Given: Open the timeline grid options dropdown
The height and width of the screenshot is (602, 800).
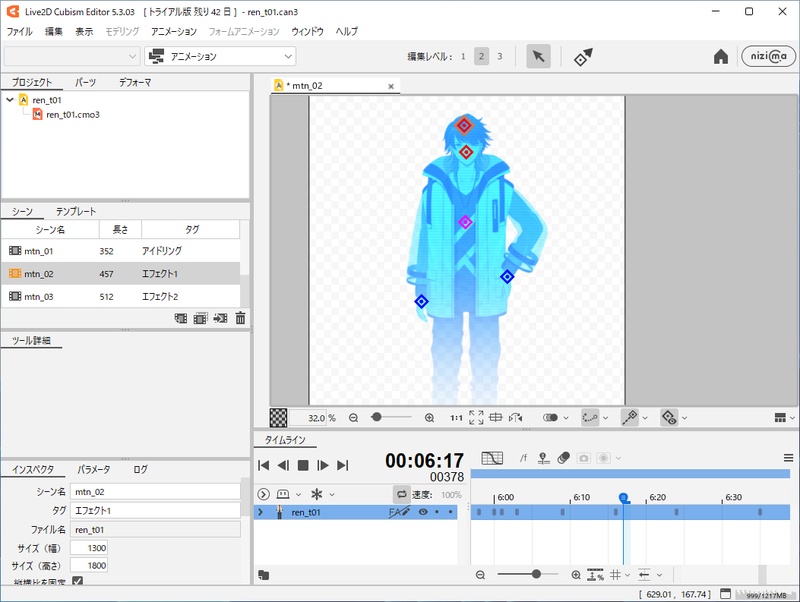Looking at the screenshot, I should click(628, 575).
